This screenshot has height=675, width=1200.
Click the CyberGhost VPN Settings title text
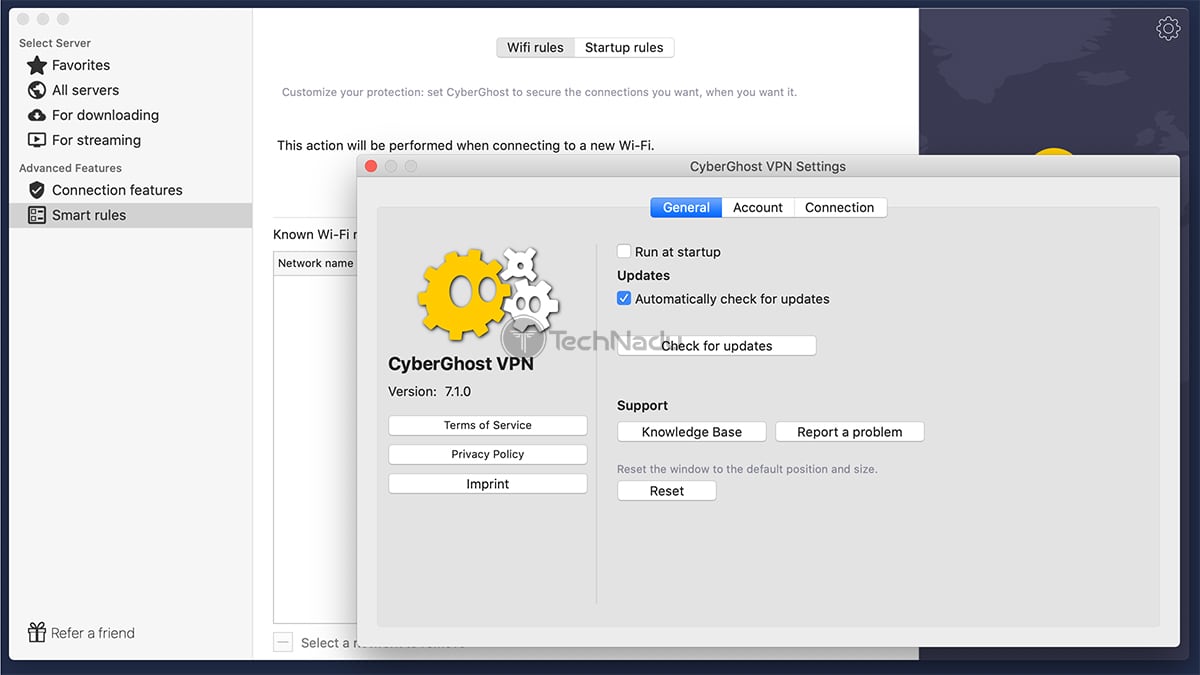[768, 166]
